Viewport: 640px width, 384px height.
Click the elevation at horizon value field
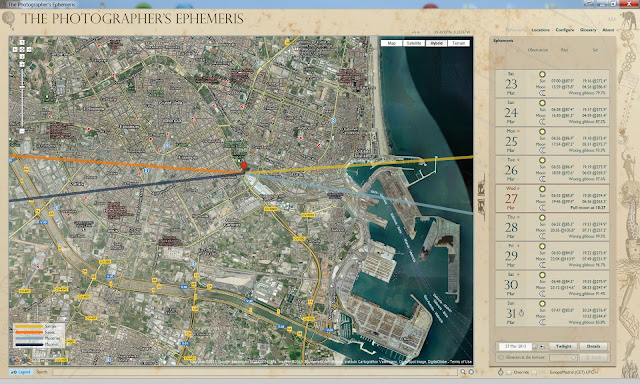tap(563, 357)
